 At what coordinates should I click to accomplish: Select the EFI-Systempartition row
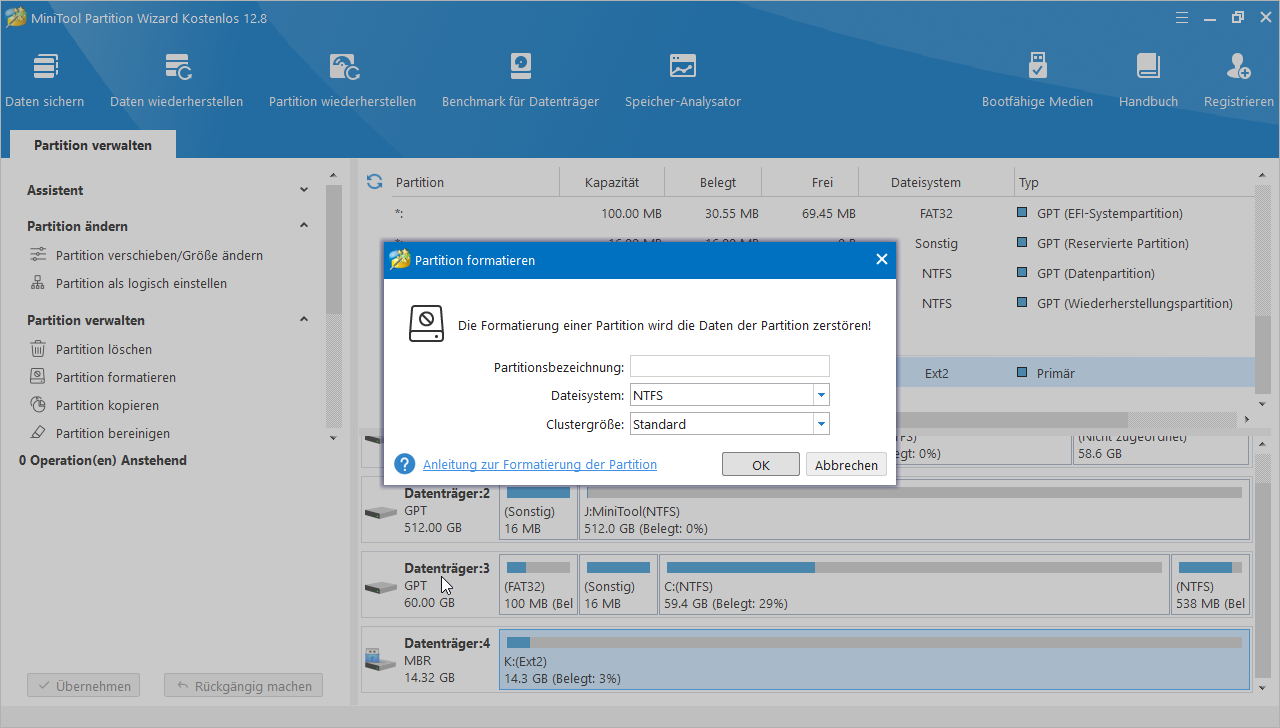[808, 213]
